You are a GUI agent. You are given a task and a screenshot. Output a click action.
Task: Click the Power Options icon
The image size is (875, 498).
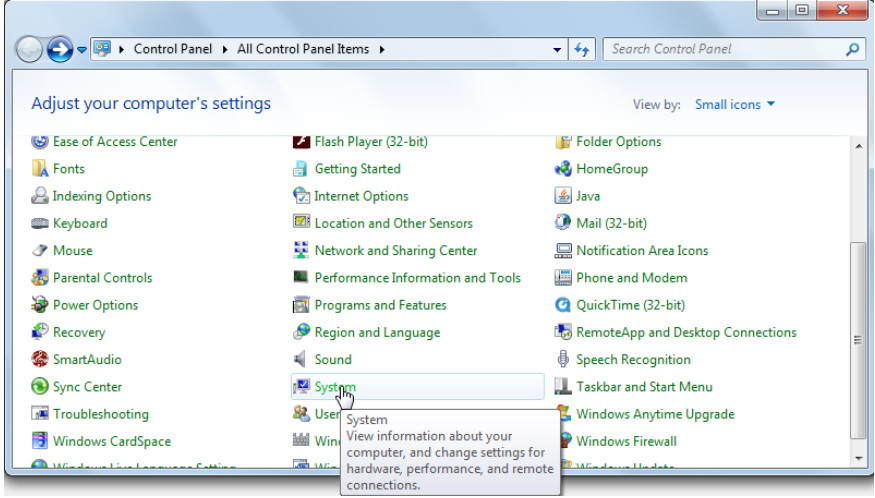coord(40,305)
